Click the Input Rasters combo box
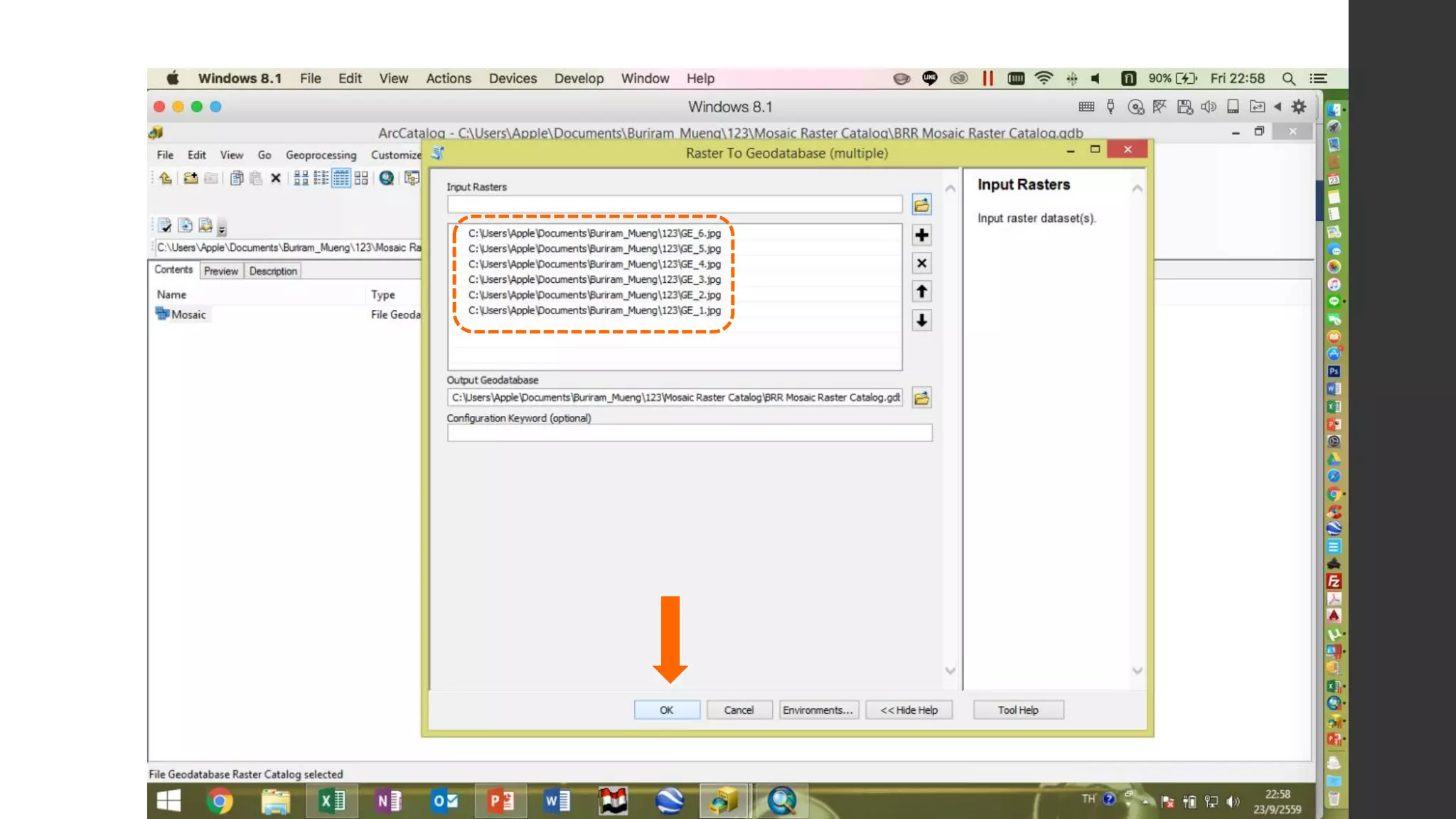Viewport: 1456px width, 819px height. click(x=674, y=205)
